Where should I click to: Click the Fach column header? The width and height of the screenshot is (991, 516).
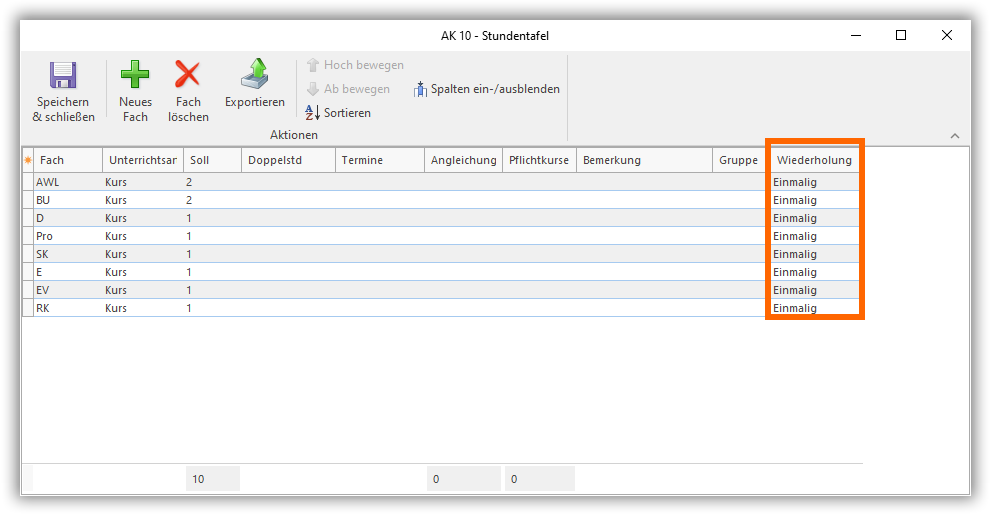coord(68,160)
